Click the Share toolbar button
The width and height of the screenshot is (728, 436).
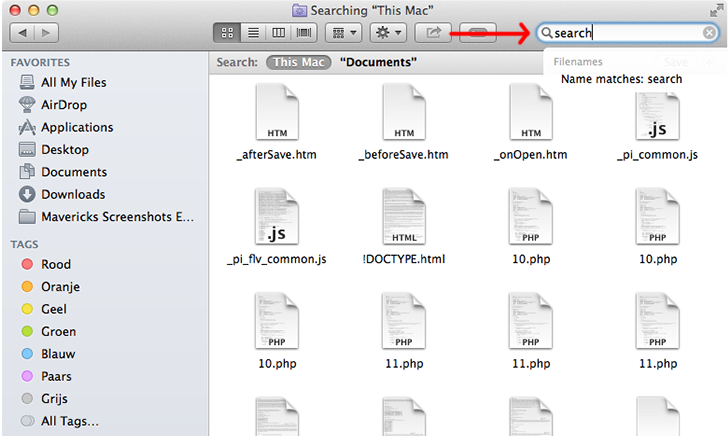point(433,33)
